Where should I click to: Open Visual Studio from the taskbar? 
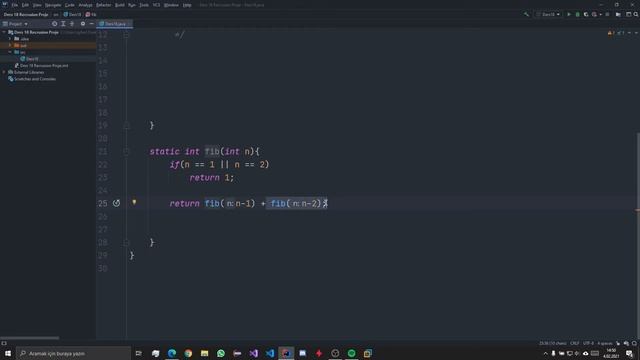(253, 353)
